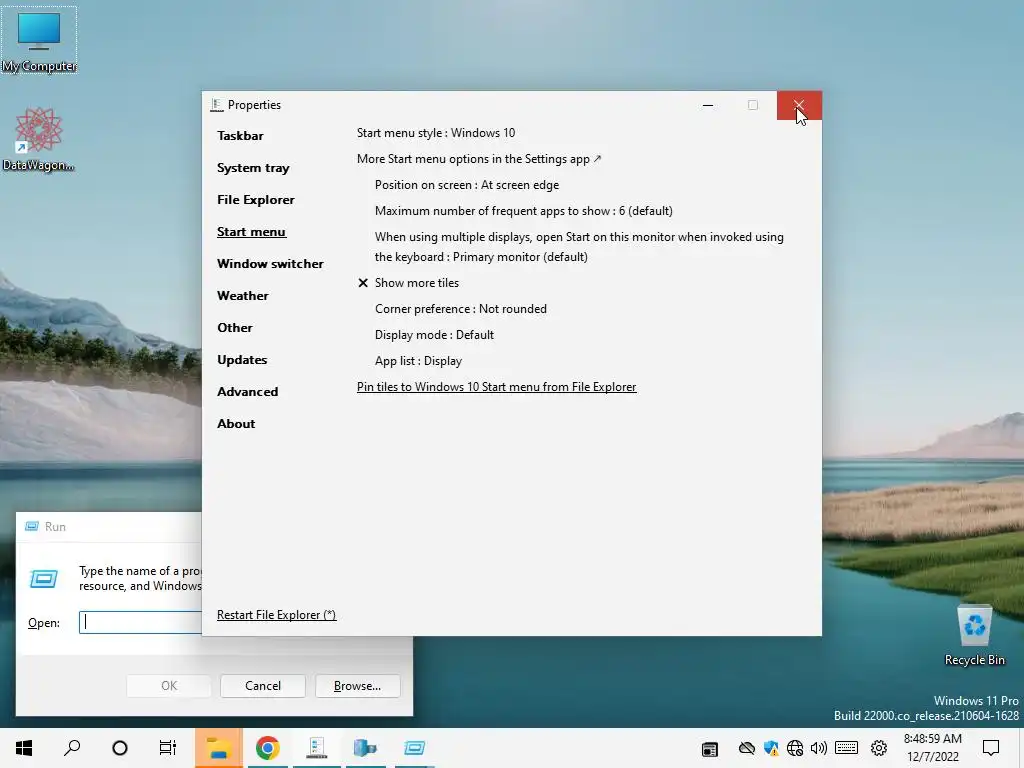The width and height of the screenshot is (1024, 768).
Task: Open the Windows Start button
Action: click(24, 748)
